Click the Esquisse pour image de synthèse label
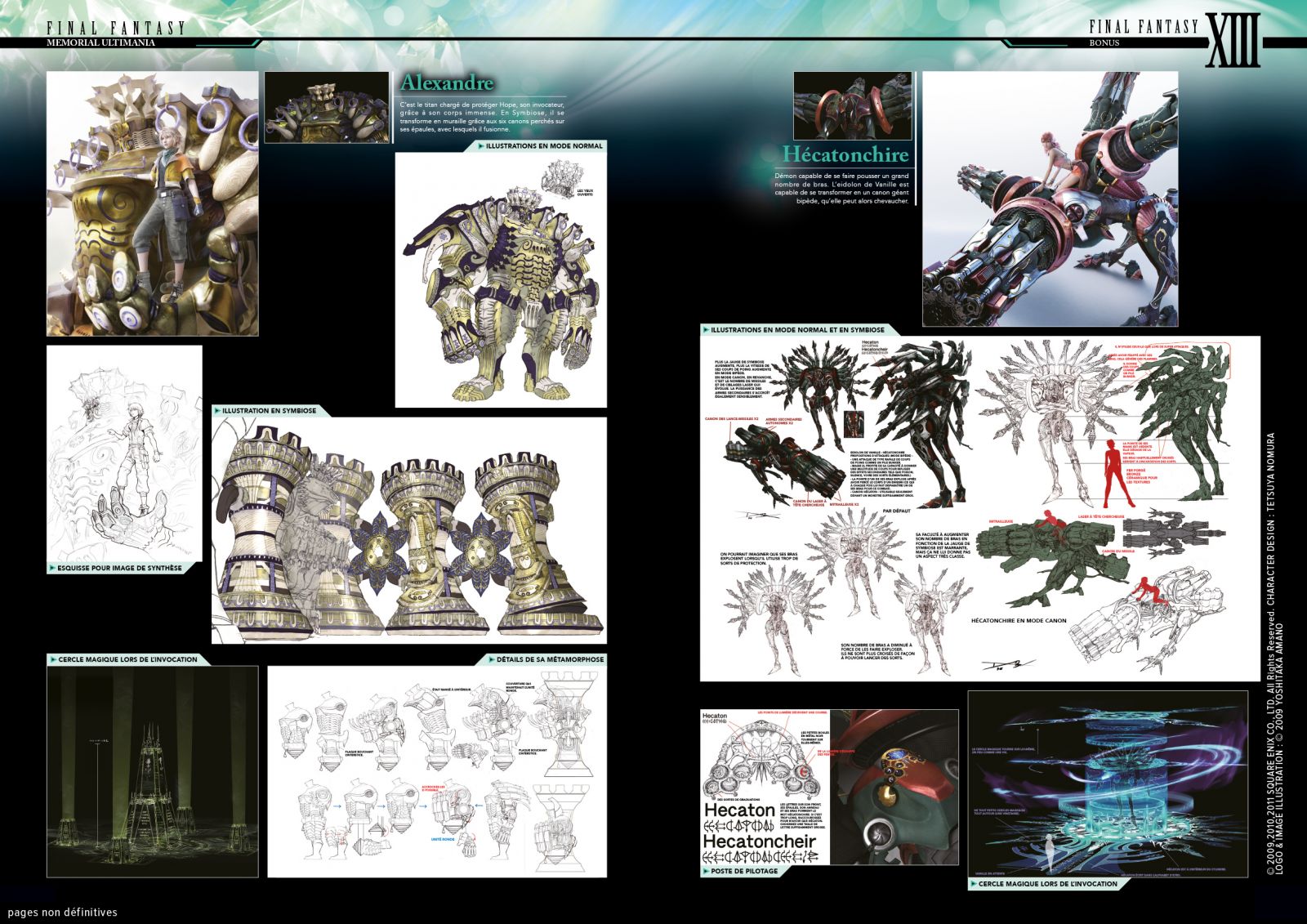 (x=119, y=568)
